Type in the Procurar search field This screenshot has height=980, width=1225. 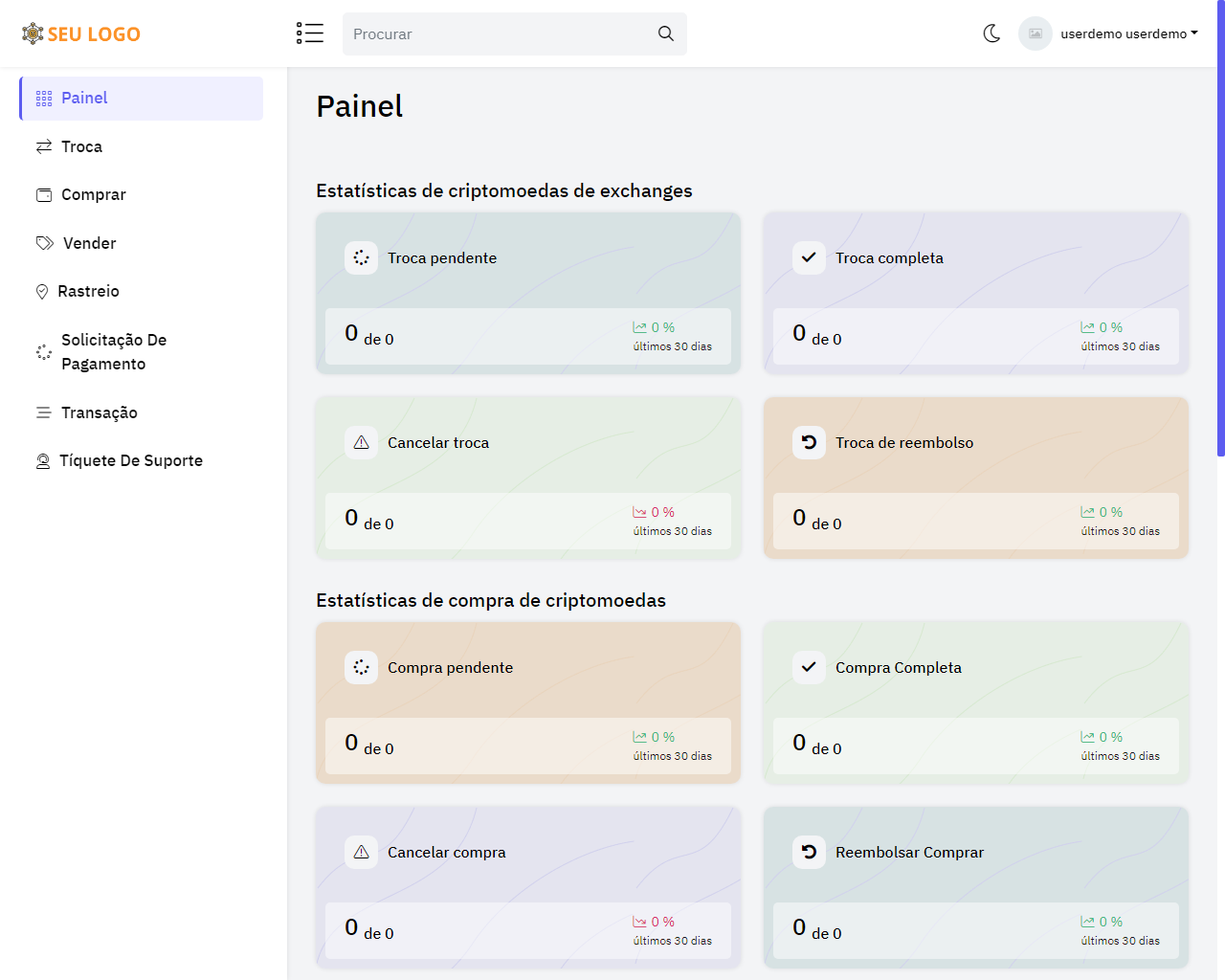498,33
